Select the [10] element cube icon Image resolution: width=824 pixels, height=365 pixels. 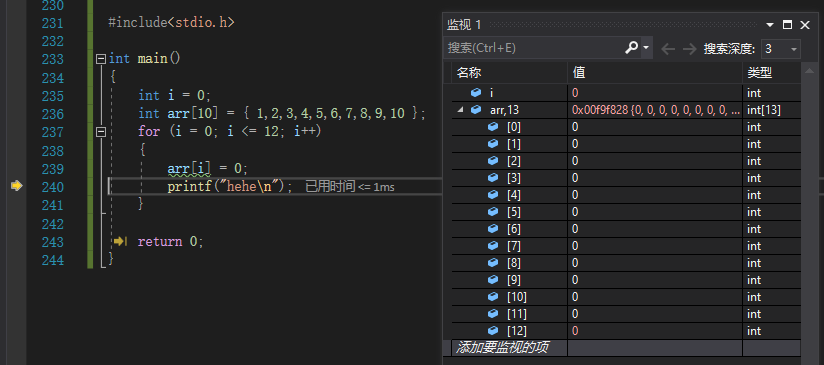coord(493,297)
